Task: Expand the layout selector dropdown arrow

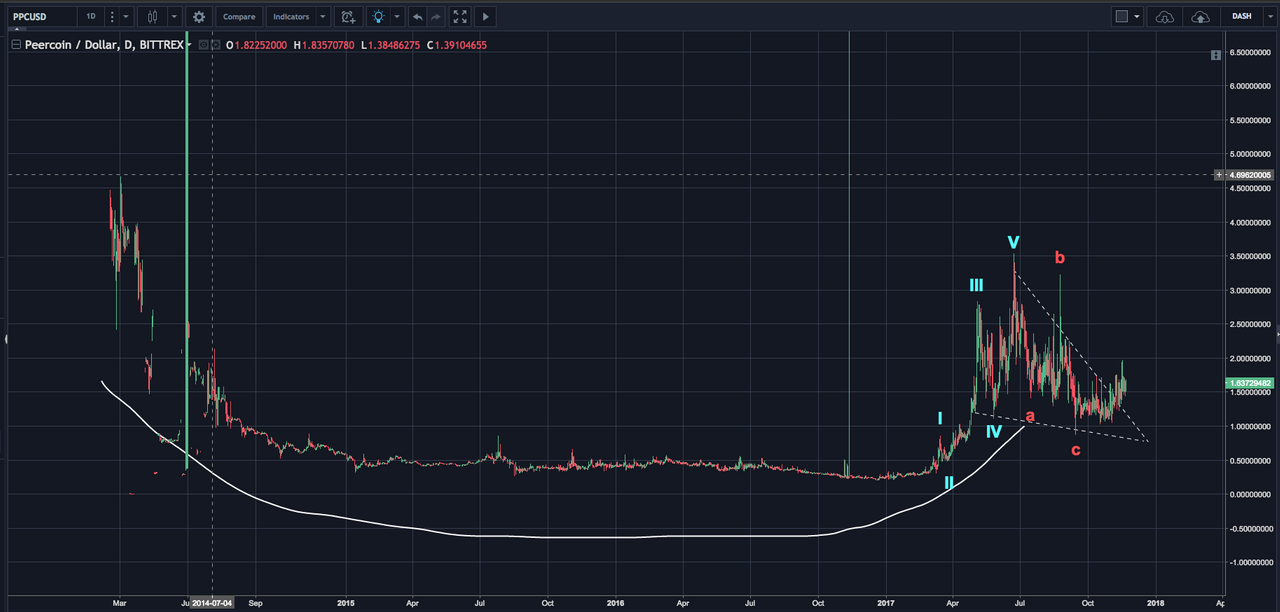Action: tap(1137, 16)
